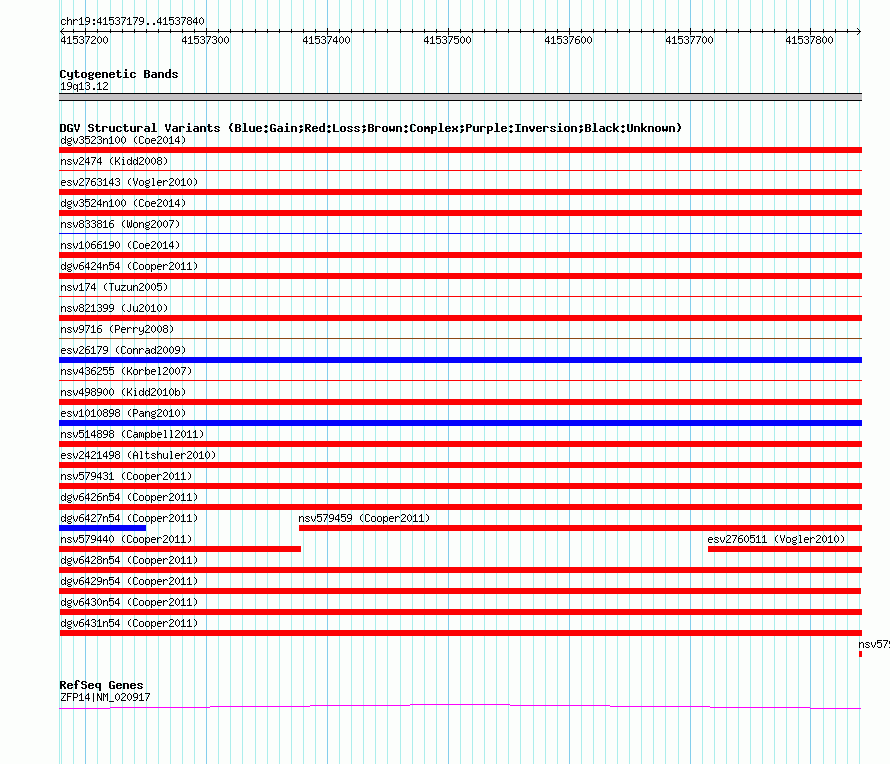Image resolution: width=890 pixels, height=764 pixels.
Task: Open variant dgv6429n54 (Cooper2011)
Action: [x=129, y=581]
